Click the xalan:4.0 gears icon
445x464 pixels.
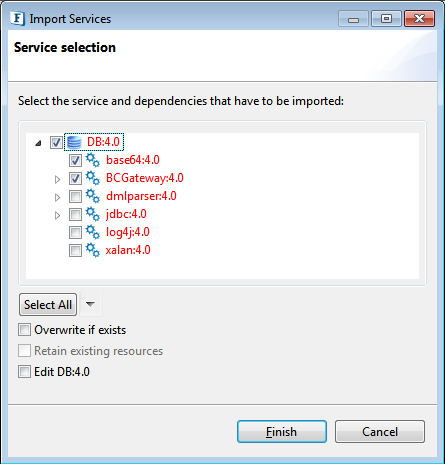92,250
